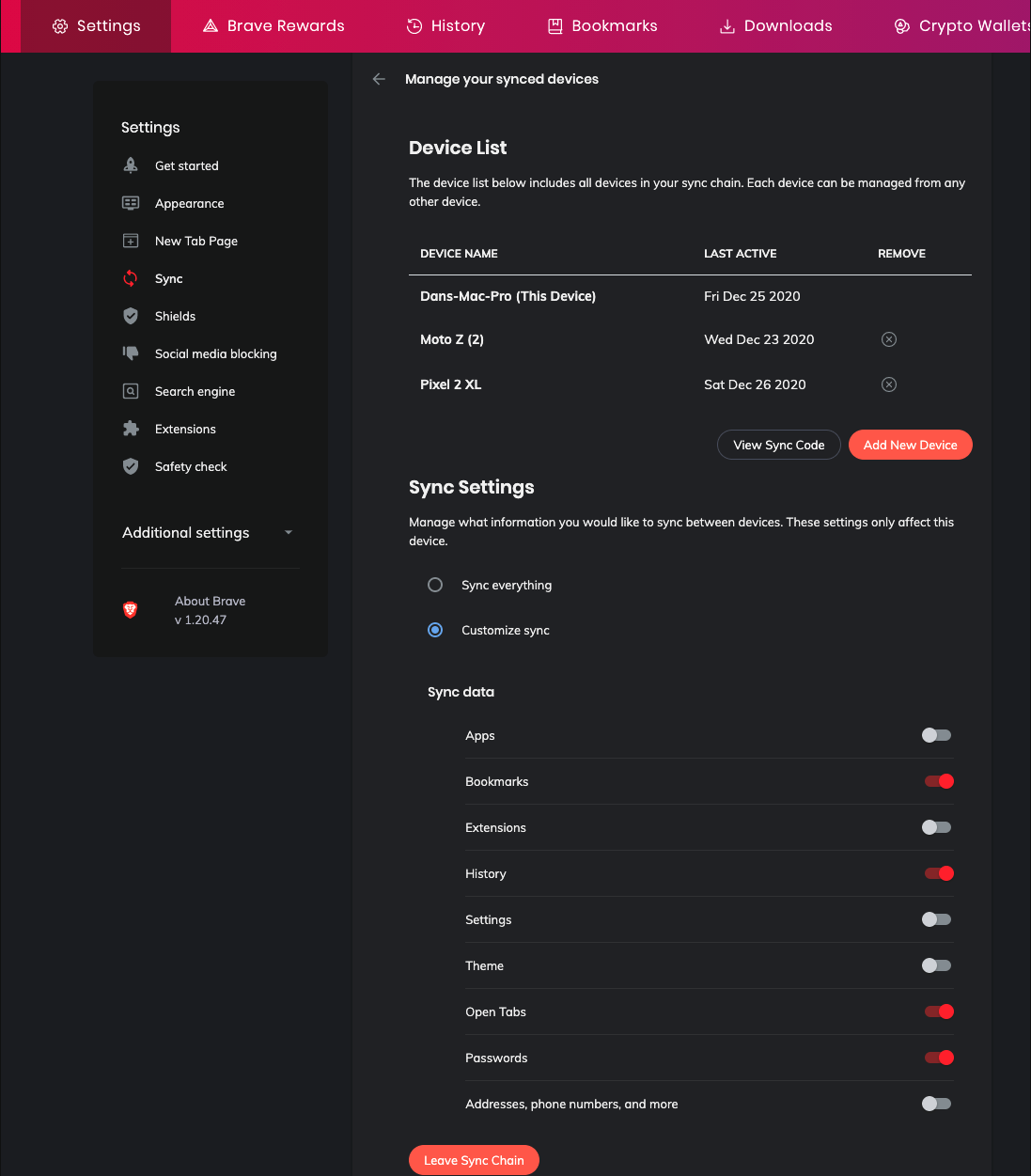The width and height of the screenshot is (1031, 1176).
Task: Remove the Moto Z (2) device
Action: tap(889, 339)
